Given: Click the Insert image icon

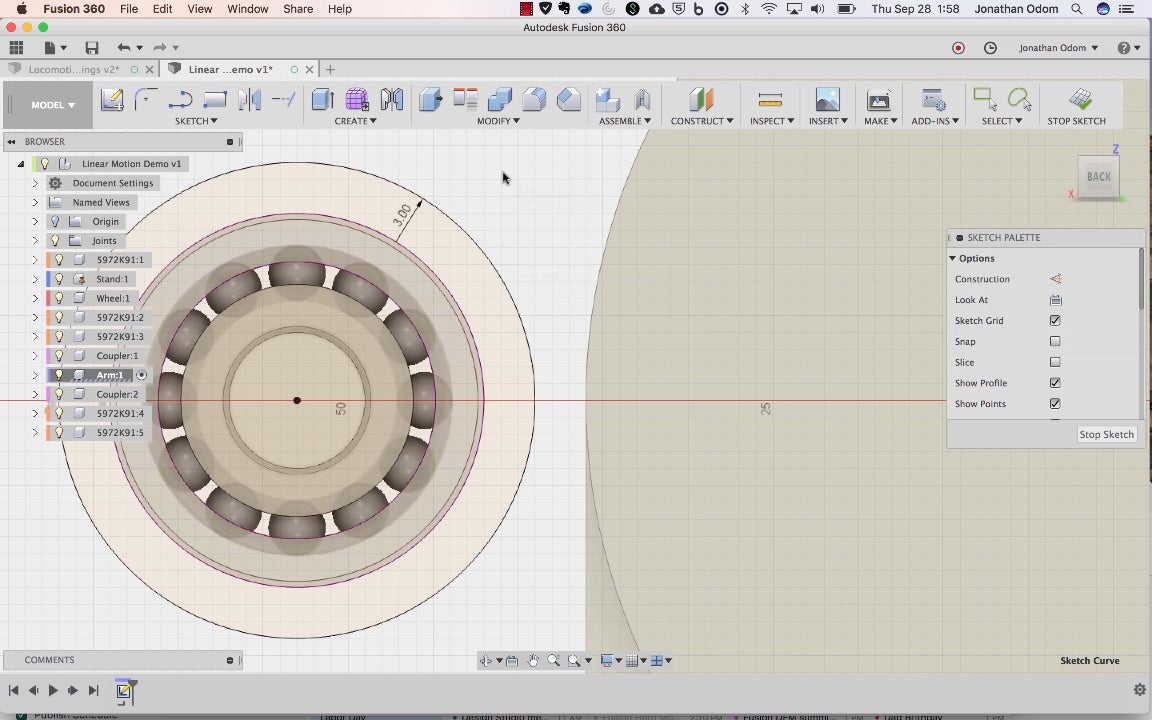Looking at the screenshot, I should pyautogui.click(x=827, y=99).
